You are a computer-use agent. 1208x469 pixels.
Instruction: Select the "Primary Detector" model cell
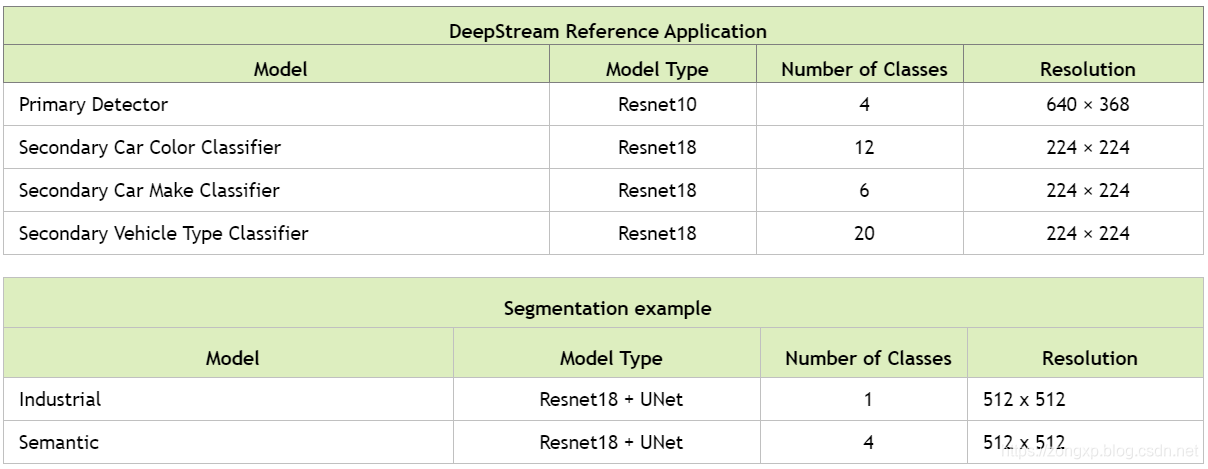[x=93, y=104]
